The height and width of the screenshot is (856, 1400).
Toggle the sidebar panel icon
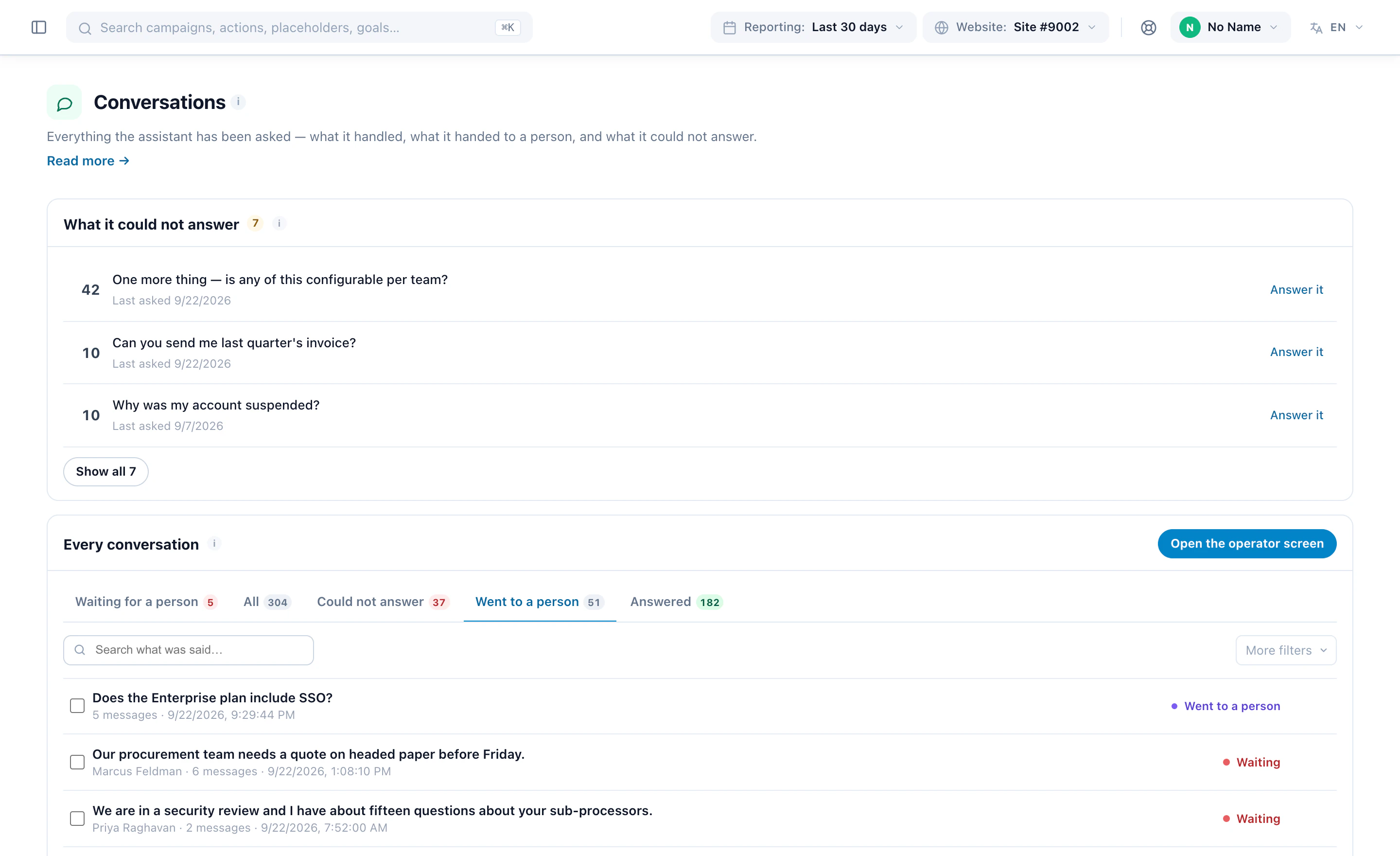[x=38, y=27]
